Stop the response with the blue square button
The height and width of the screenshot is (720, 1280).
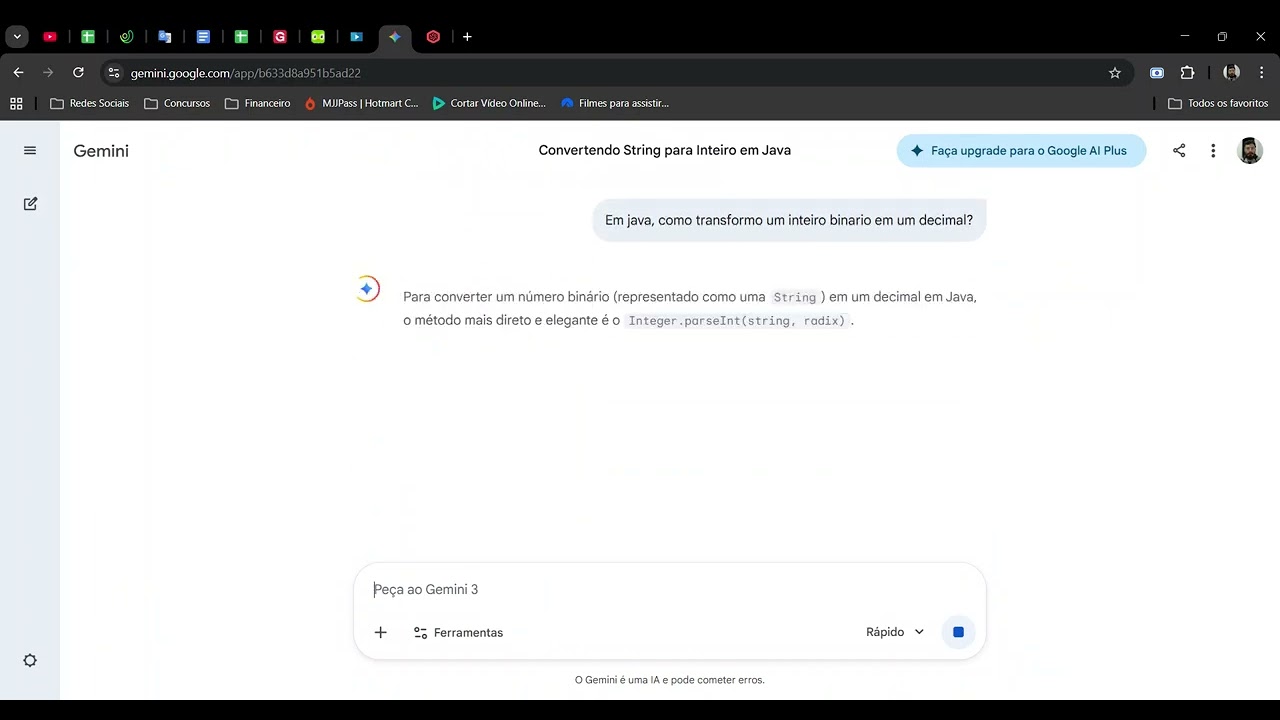pos(958,632)
